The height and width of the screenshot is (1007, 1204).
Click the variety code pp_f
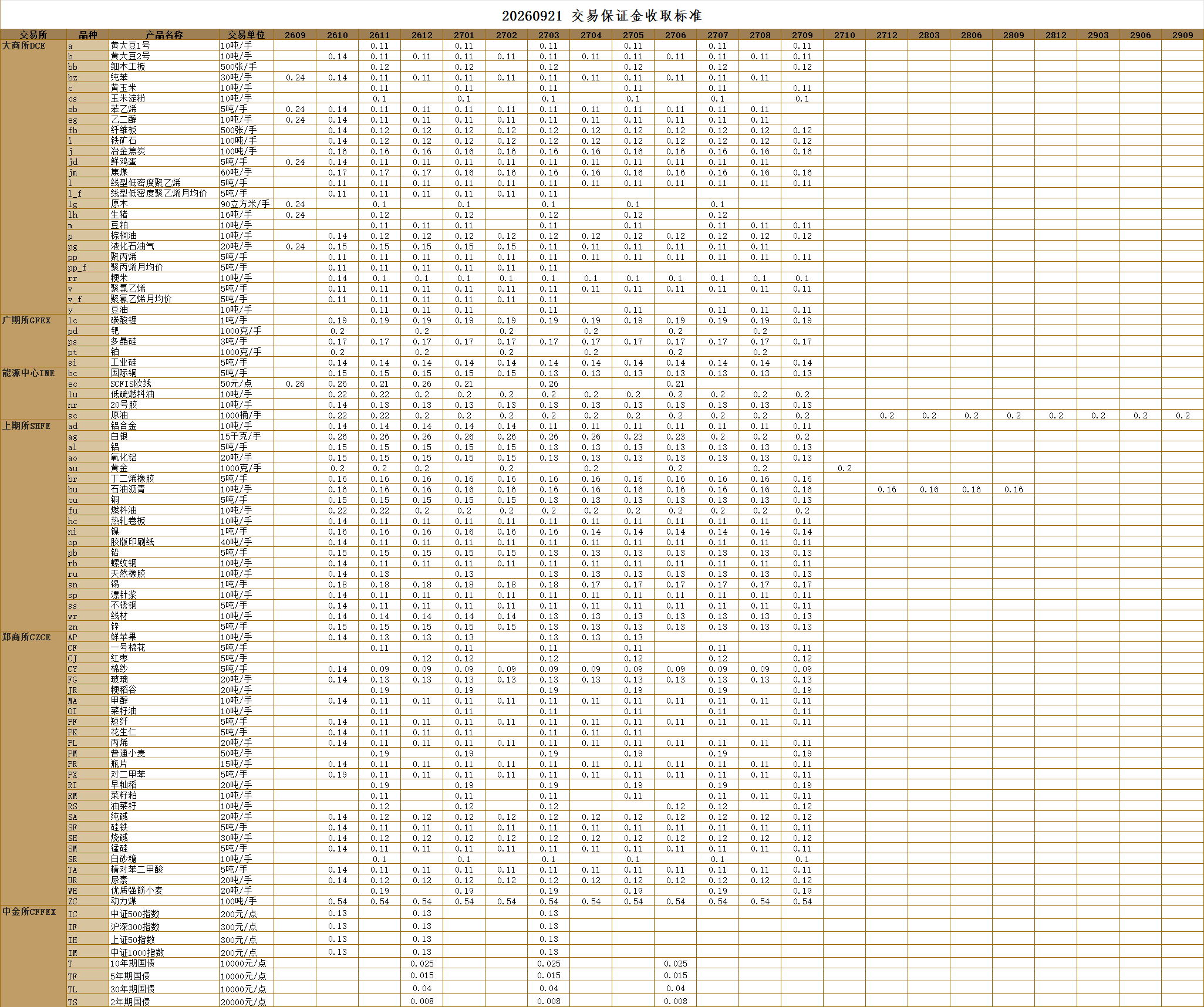point(77,268)
